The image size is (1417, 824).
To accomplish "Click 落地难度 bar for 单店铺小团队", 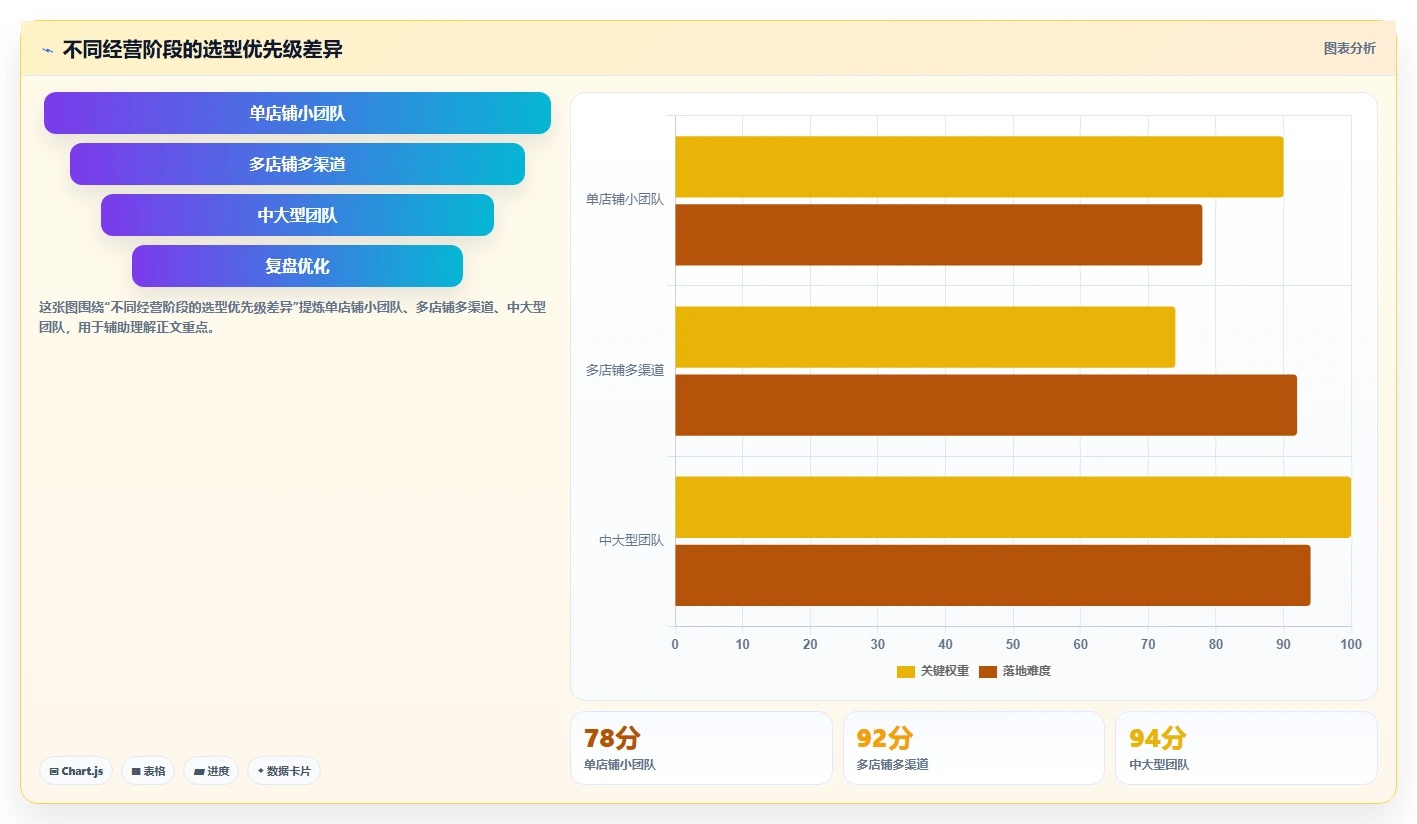I will [939, 235].
